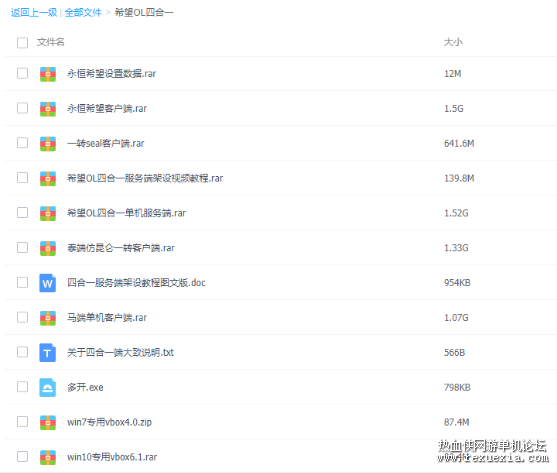Click the archive icon for 希望OL四合一单机服务端.rar
This screenshot has width=557, height=473.
[x=48, y=213]
